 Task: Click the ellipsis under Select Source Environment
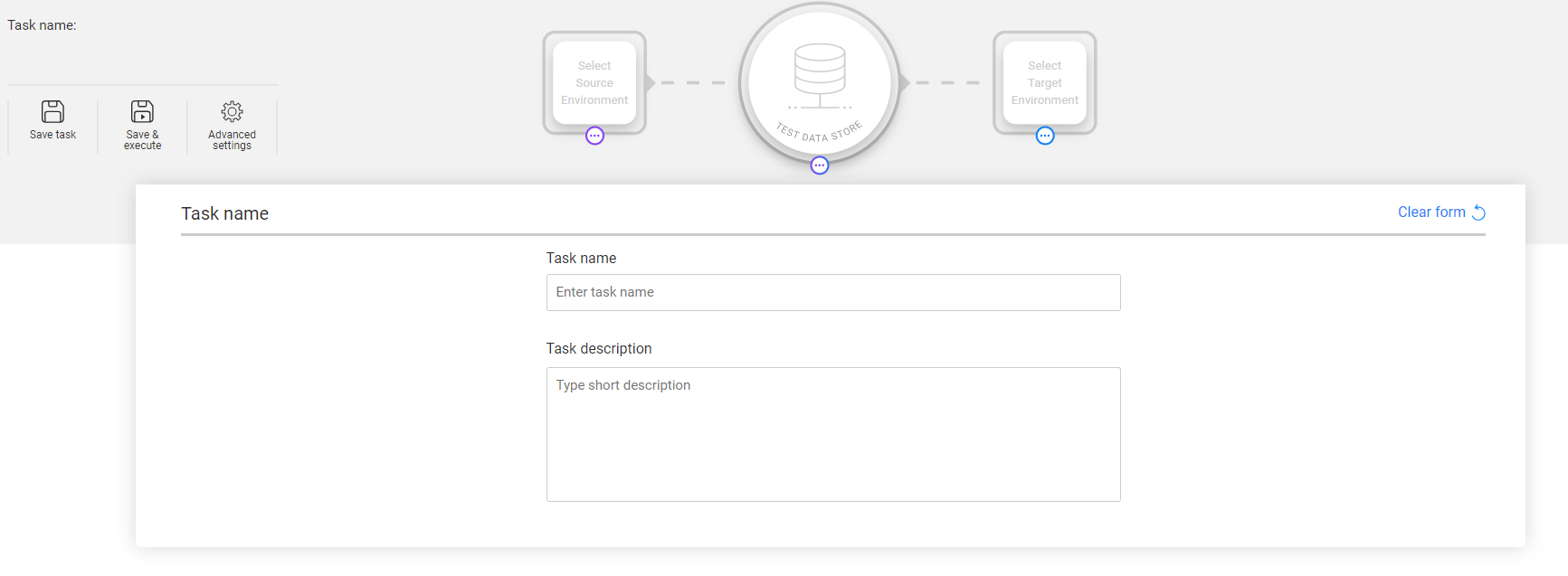tap(594, 136)
